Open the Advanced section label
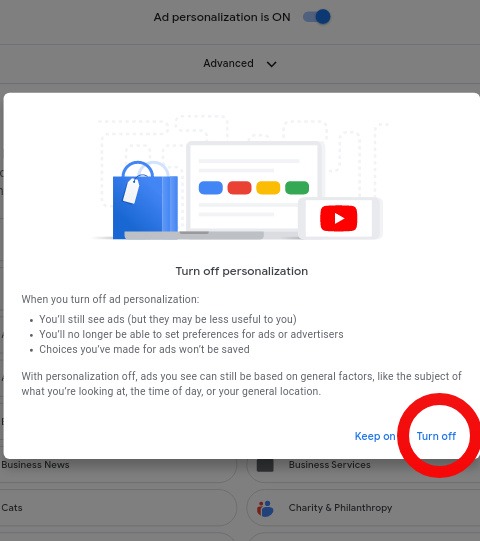This screenshot has width=480, height=541. tap(228, 63)
